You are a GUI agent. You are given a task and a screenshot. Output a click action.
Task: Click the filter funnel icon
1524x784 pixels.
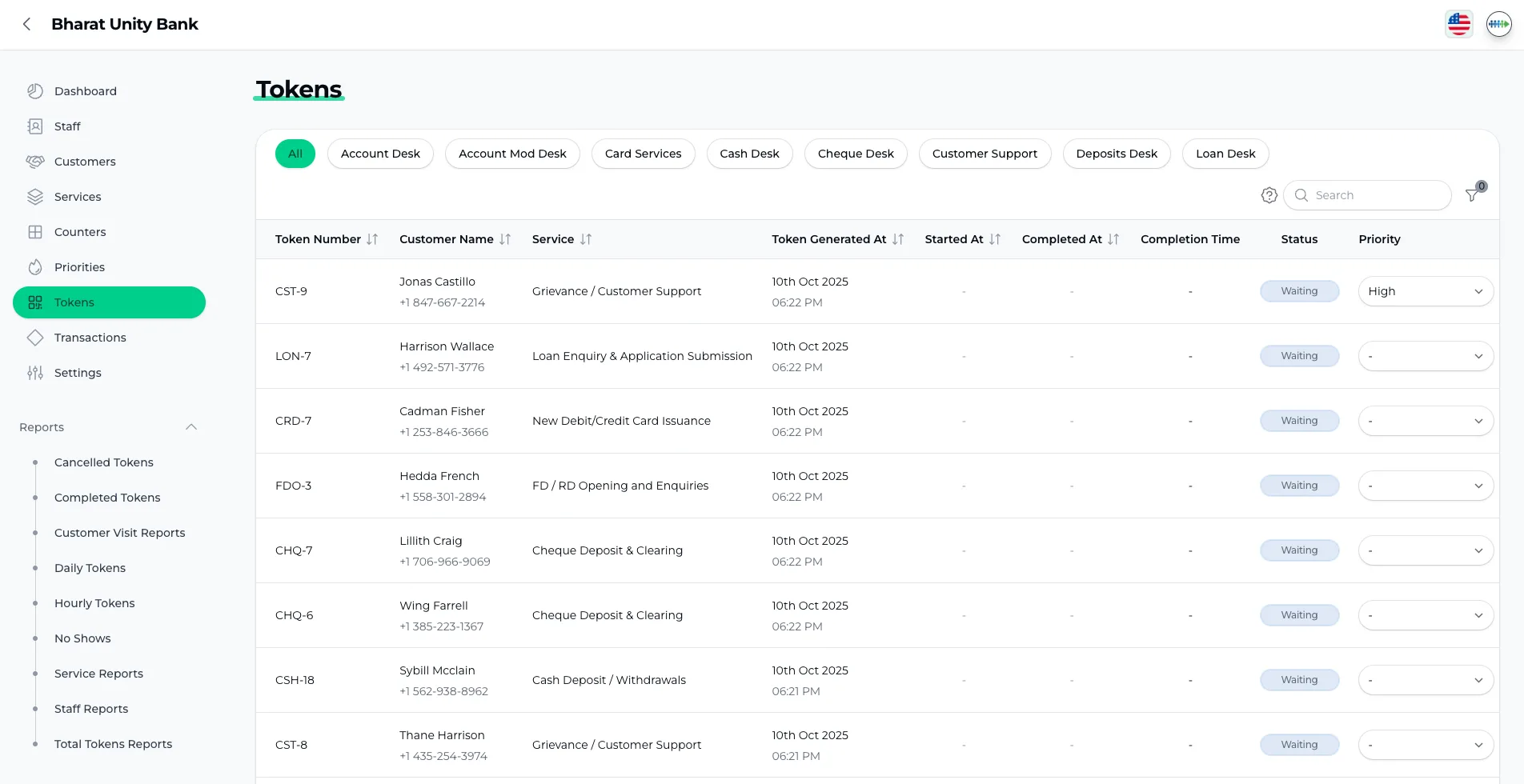click(x=1472, y=195)
